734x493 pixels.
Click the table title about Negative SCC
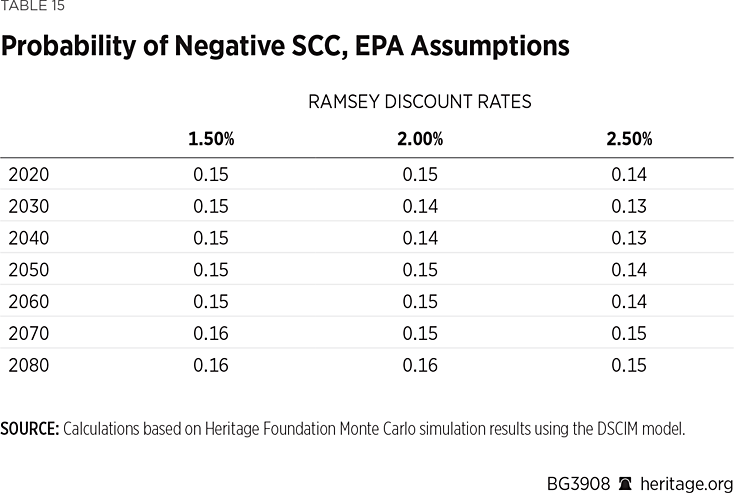(286, 46)
